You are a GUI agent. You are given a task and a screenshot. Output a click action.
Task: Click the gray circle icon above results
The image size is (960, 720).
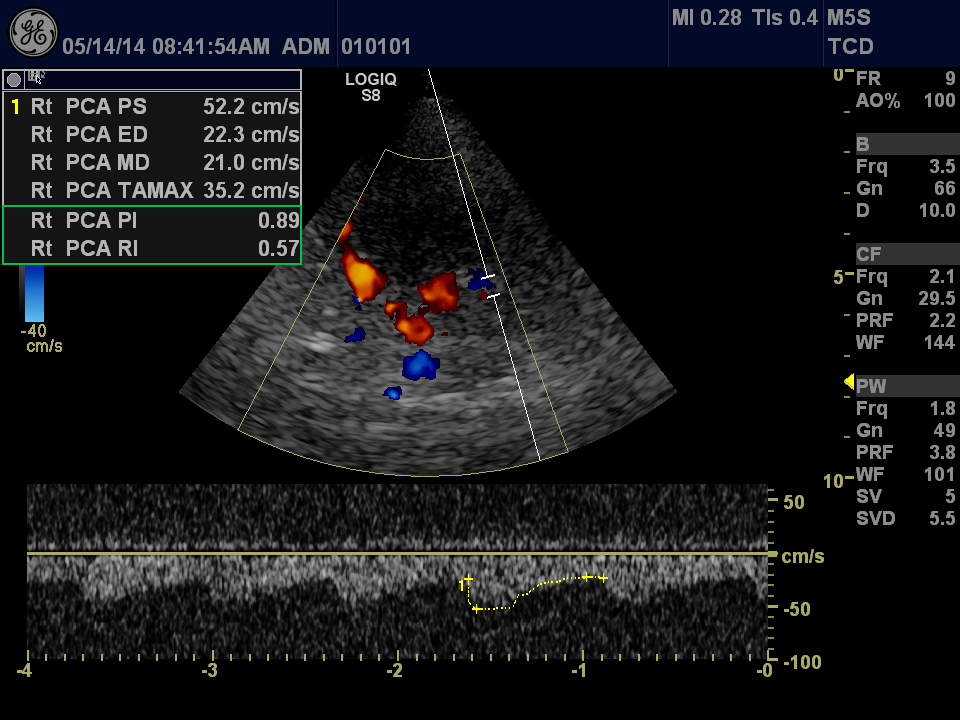point(15,79)
